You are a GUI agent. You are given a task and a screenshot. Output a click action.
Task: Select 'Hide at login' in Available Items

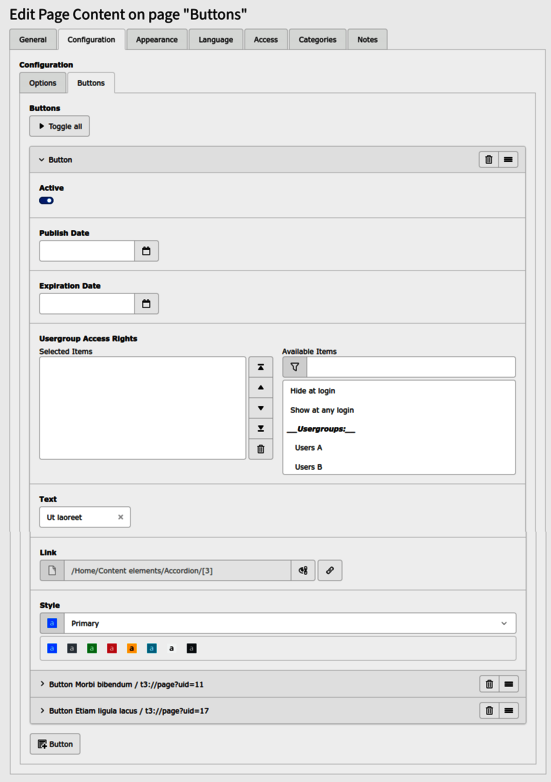click(399, 391)
